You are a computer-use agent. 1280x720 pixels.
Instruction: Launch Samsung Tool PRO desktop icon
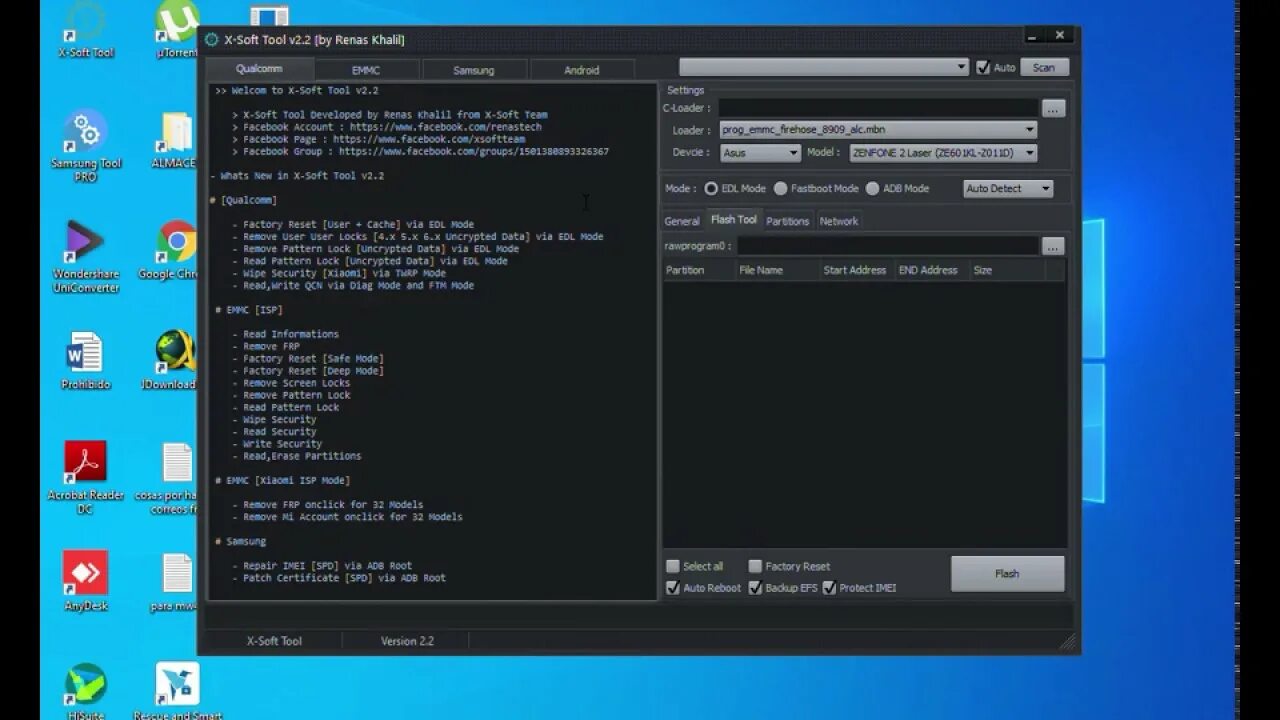coord(86,146)
